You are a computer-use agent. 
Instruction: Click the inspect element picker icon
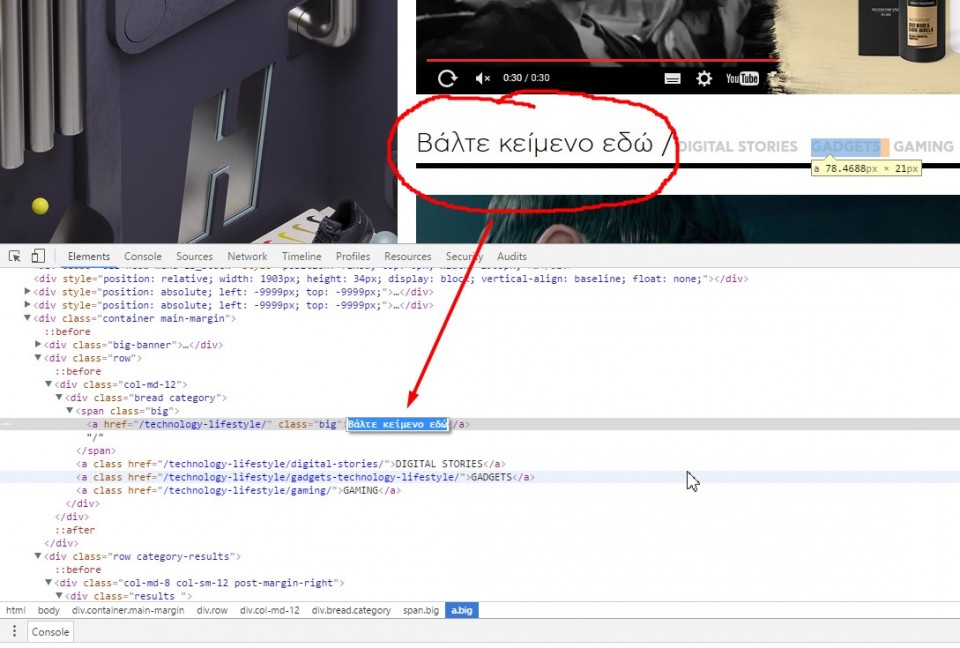coord(15,256)
